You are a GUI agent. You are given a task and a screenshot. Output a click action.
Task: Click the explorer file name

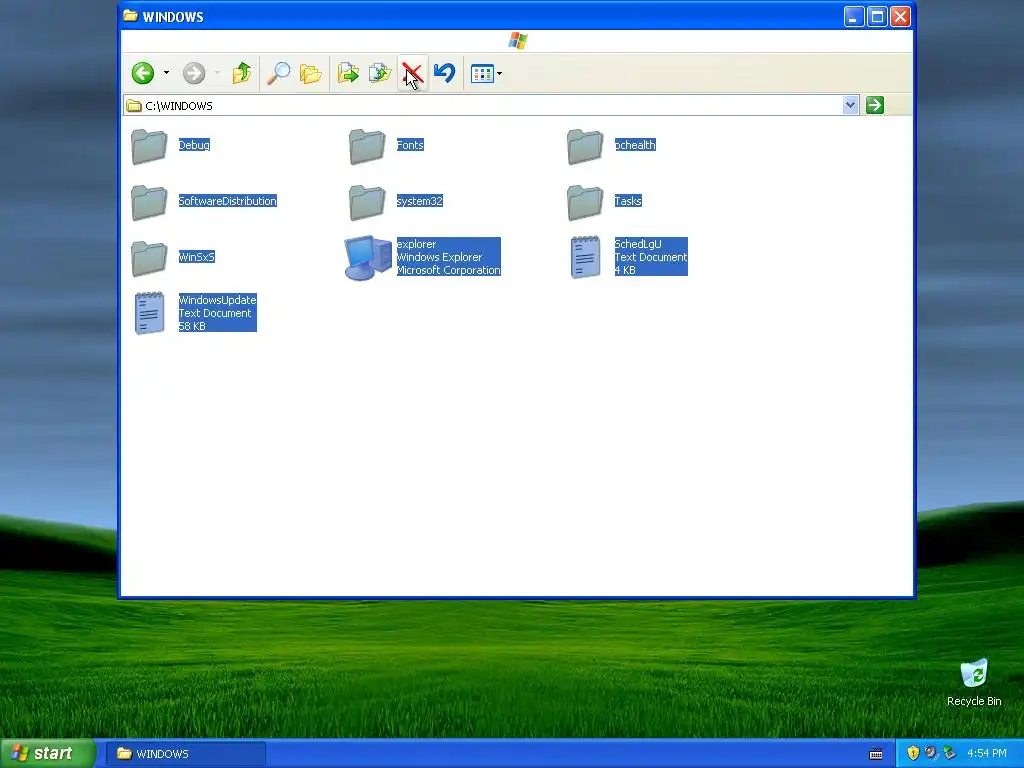click(416, 244)
